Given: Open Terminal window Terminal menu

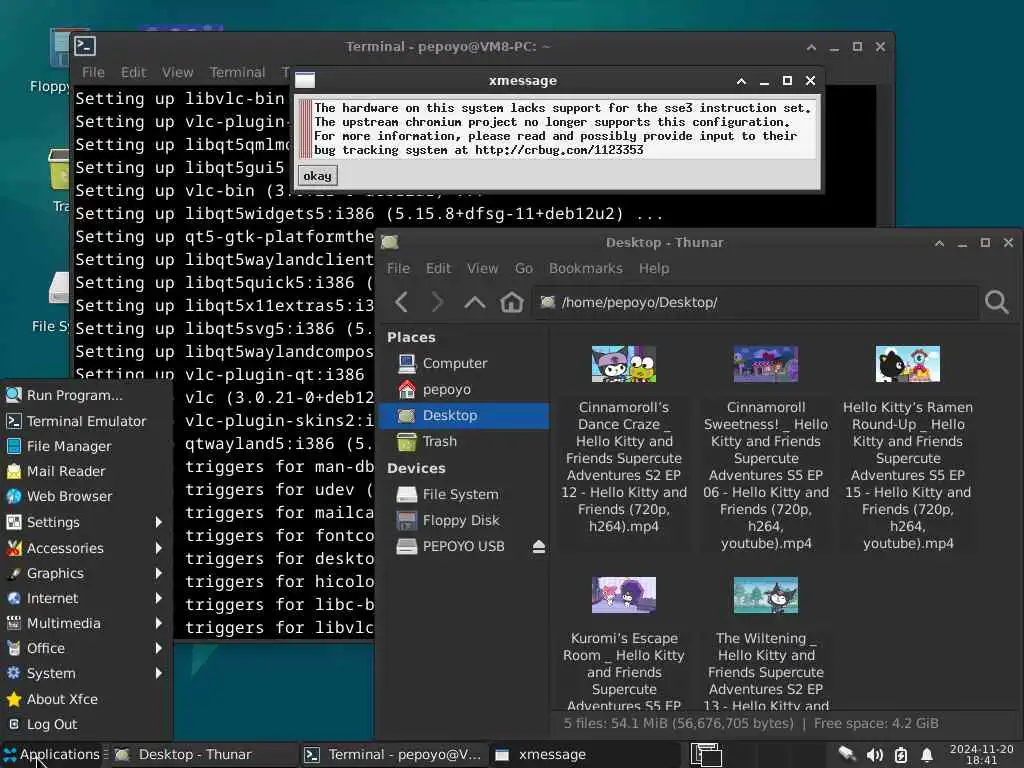Looking at the screenshot, I should (x=237, y=72).
